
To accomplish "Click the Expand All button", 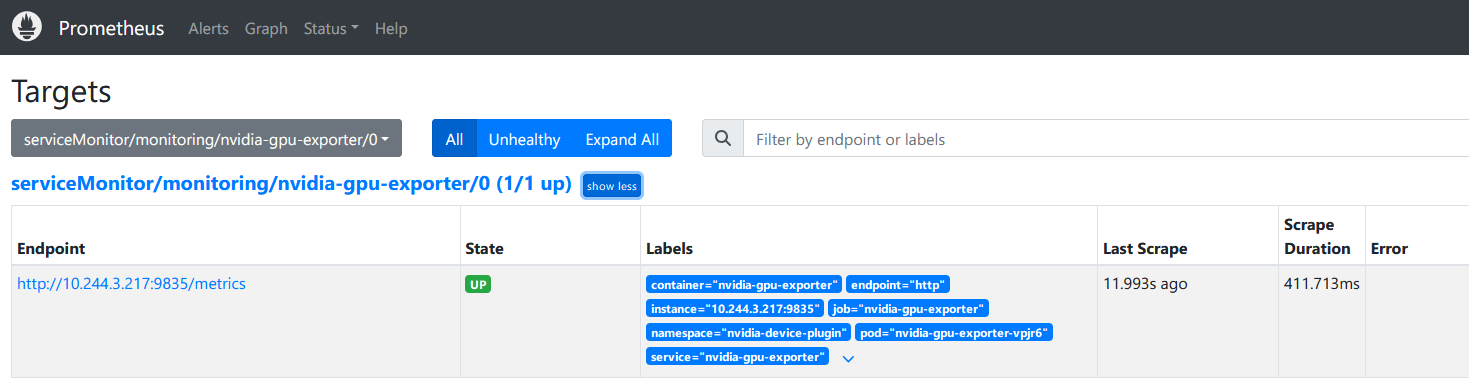I will click(x=622, y=139).
